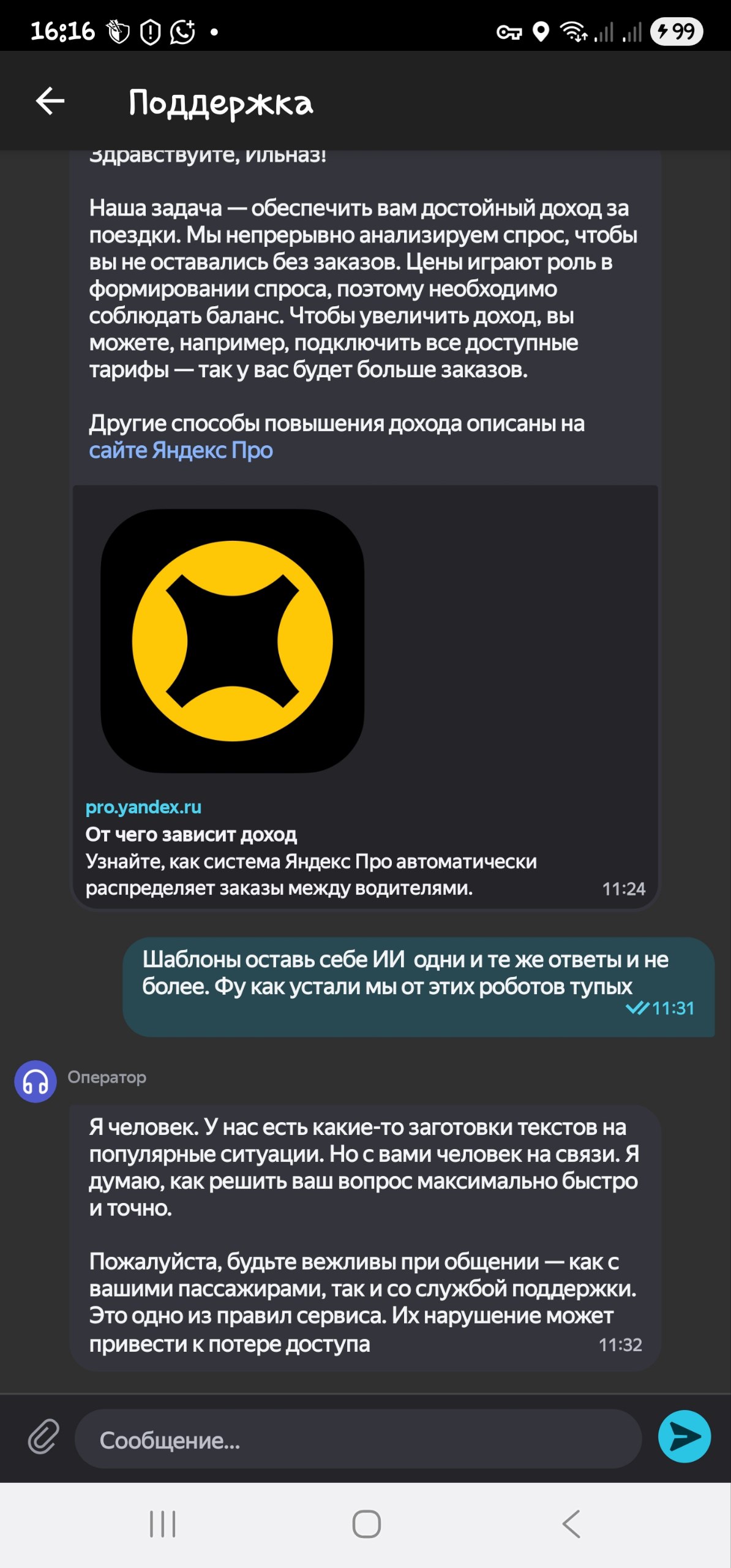Tap the paperclip attachment icon
The image size is (731, 1568).
pos(43,1437)
